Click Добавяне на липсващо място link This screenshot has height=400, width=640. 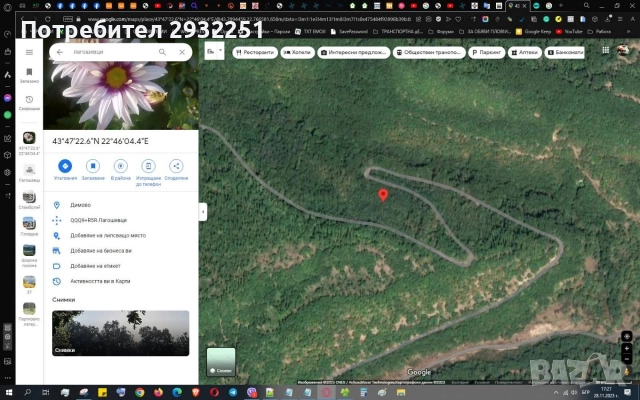108,235
